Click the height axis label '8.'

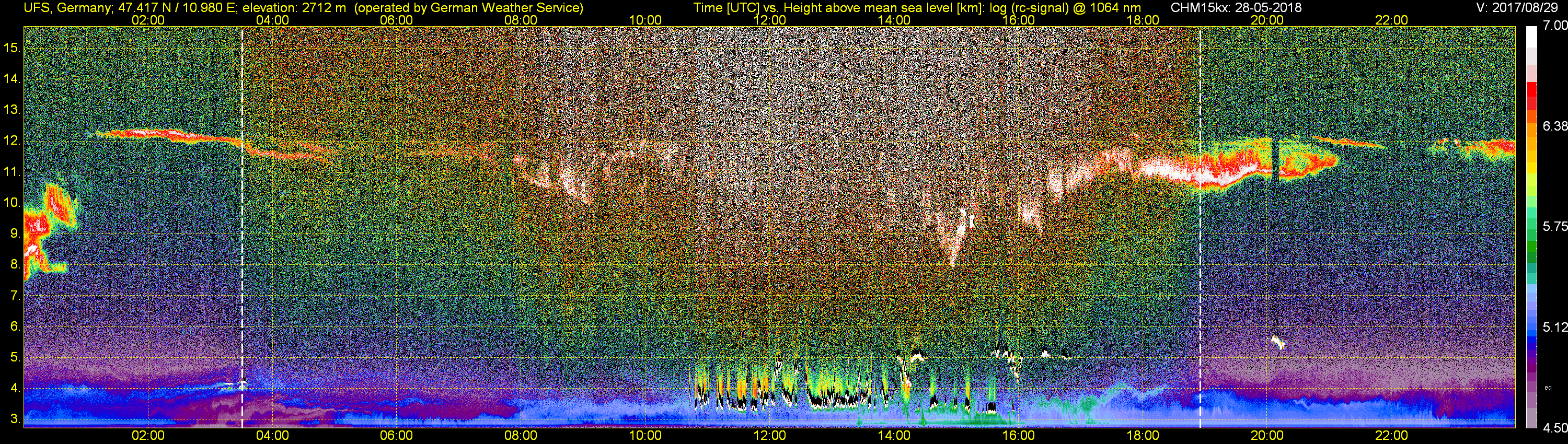[x=16, y=265]
